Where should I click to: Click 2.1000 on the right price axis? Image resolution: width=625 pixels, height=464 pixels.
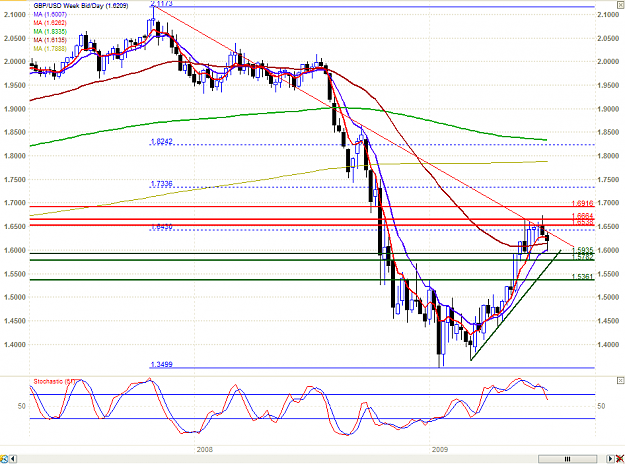coord(608,15)
